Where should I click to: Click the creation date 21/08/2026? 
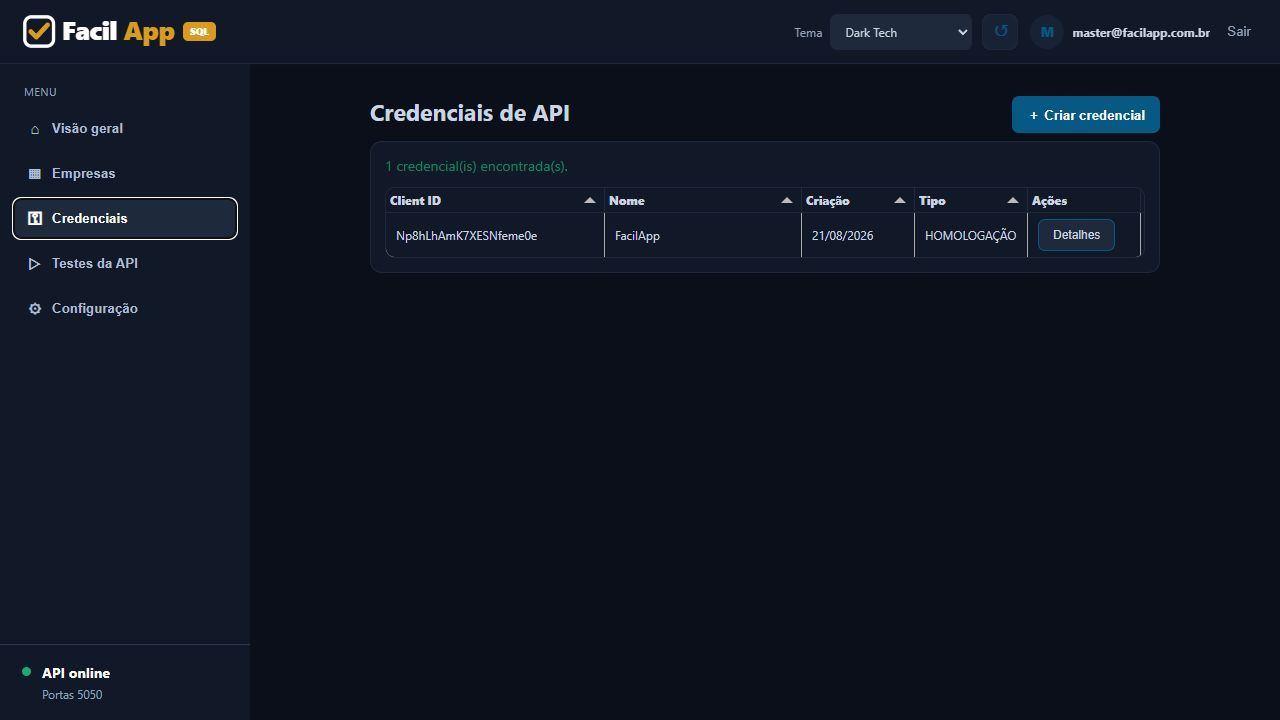[843, 236]
